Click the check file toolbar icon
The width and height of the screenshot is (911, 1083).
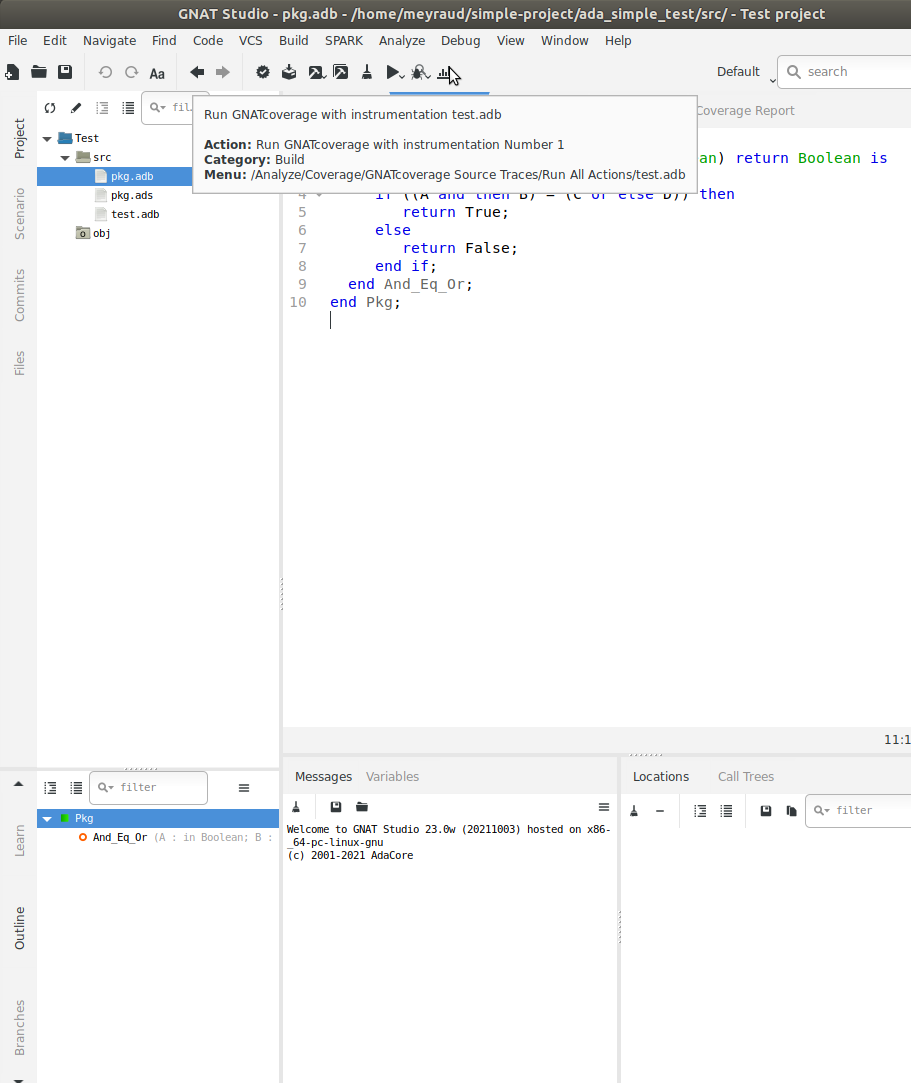pyautogui.click(x=262, y=72)
